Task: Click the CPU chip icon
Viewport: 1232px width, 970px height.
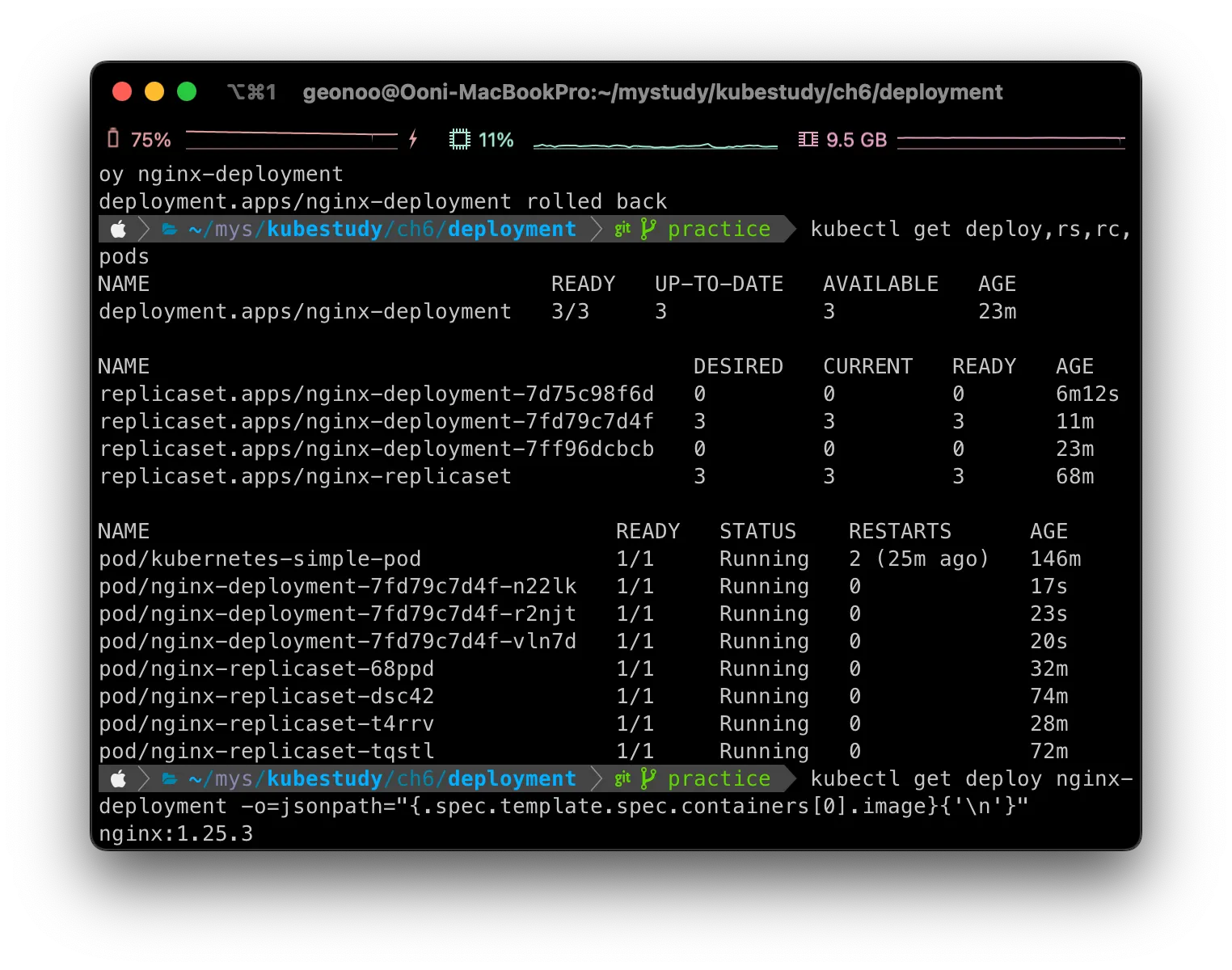Action: coord(460,139)
